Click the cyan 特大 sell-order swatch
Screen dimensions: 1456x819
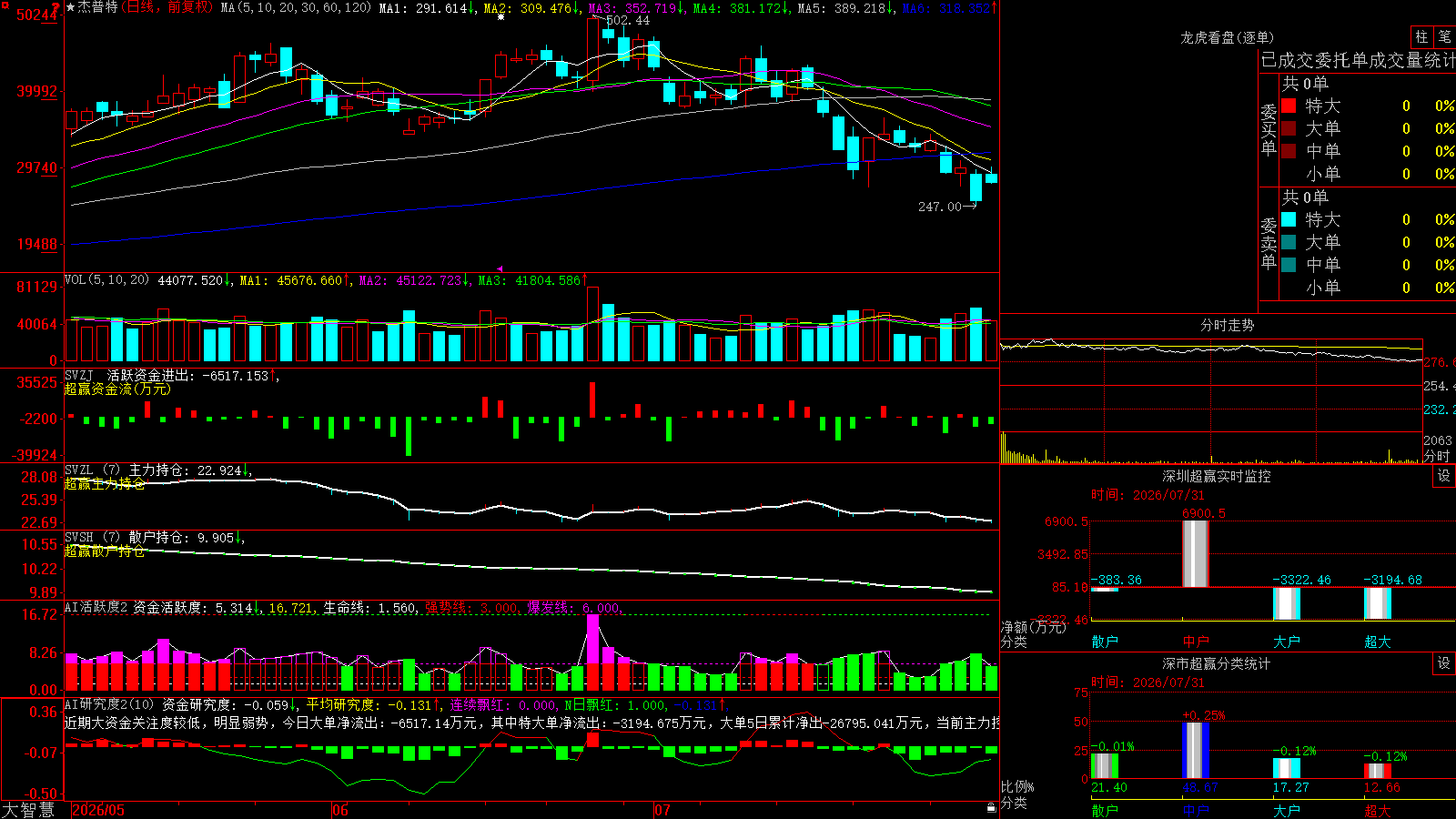coord(1289,219)
